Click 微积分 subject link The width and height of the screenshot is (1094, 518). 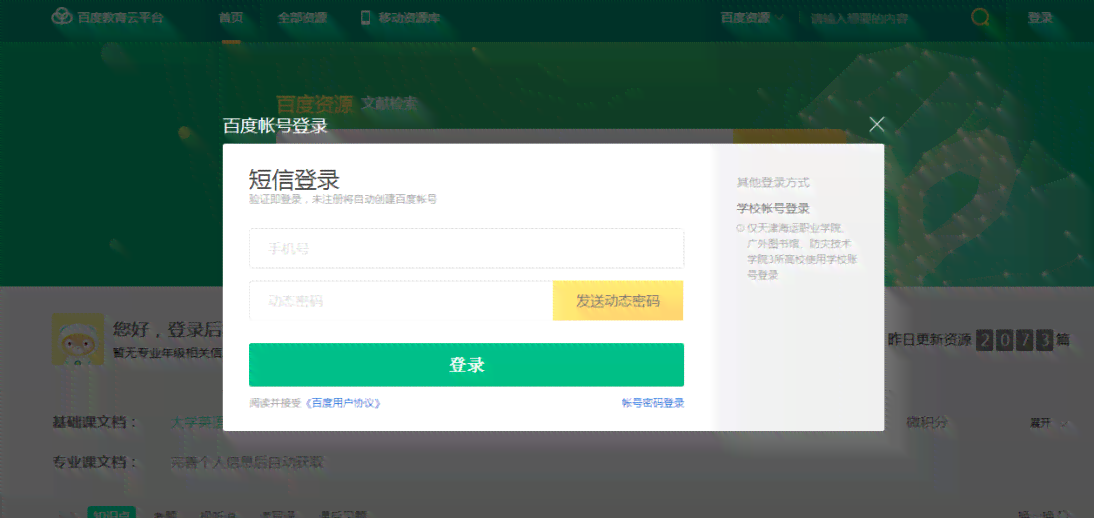tap(927, 422)
